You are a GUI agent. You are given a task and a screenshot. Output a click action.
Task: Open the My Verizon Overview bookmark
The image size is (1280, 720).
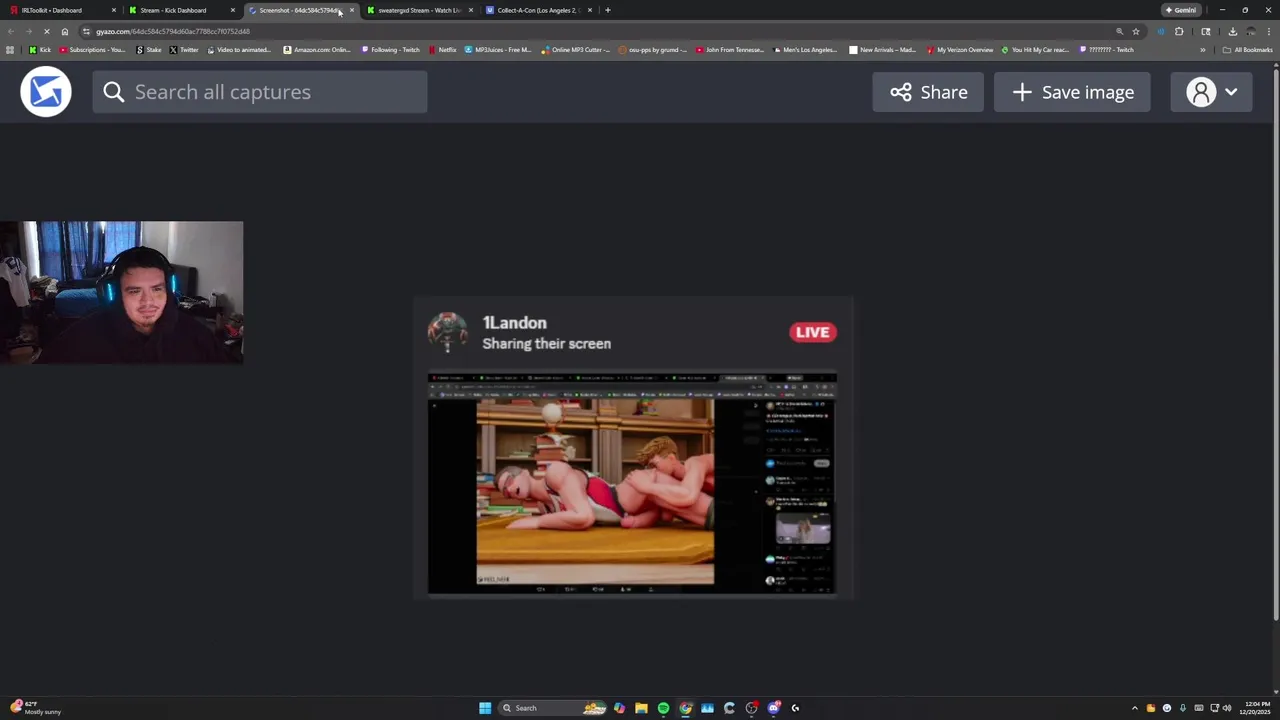coord(960,50)
